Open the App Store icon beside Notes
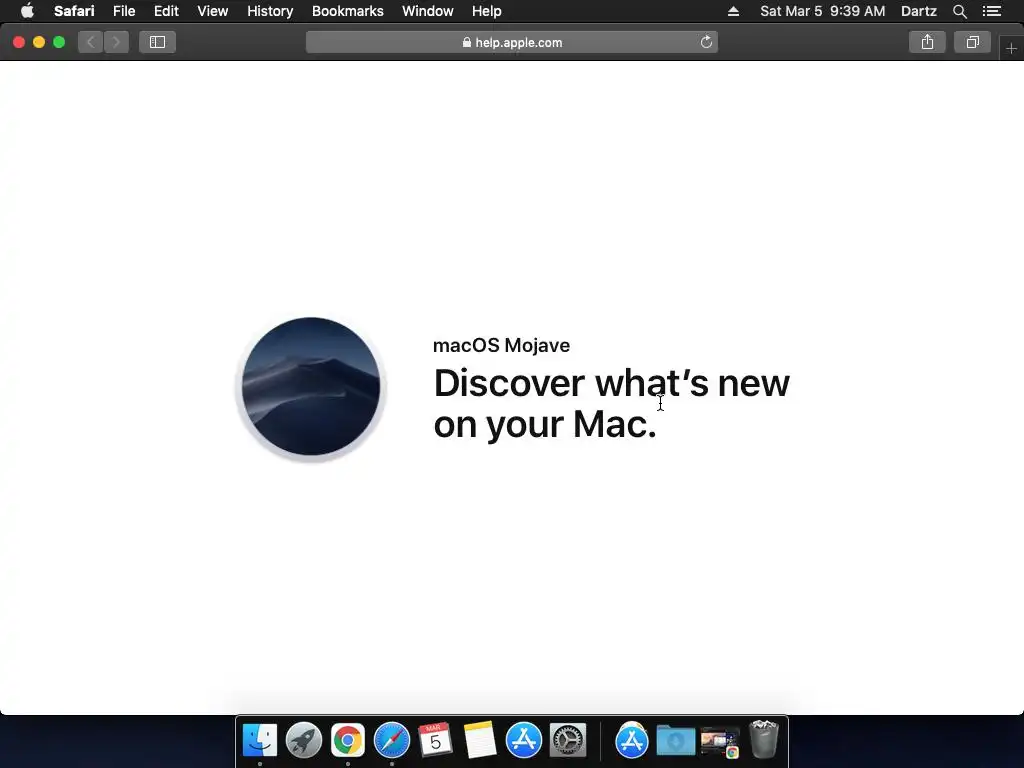The height and width of the screenshot is (768, 1024). [x=524, y=741]
